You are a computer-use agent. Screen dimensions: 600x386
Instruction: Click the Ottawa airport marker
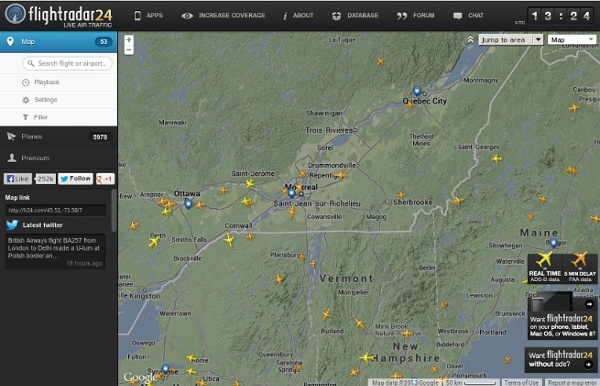click(x=188, y=204)
